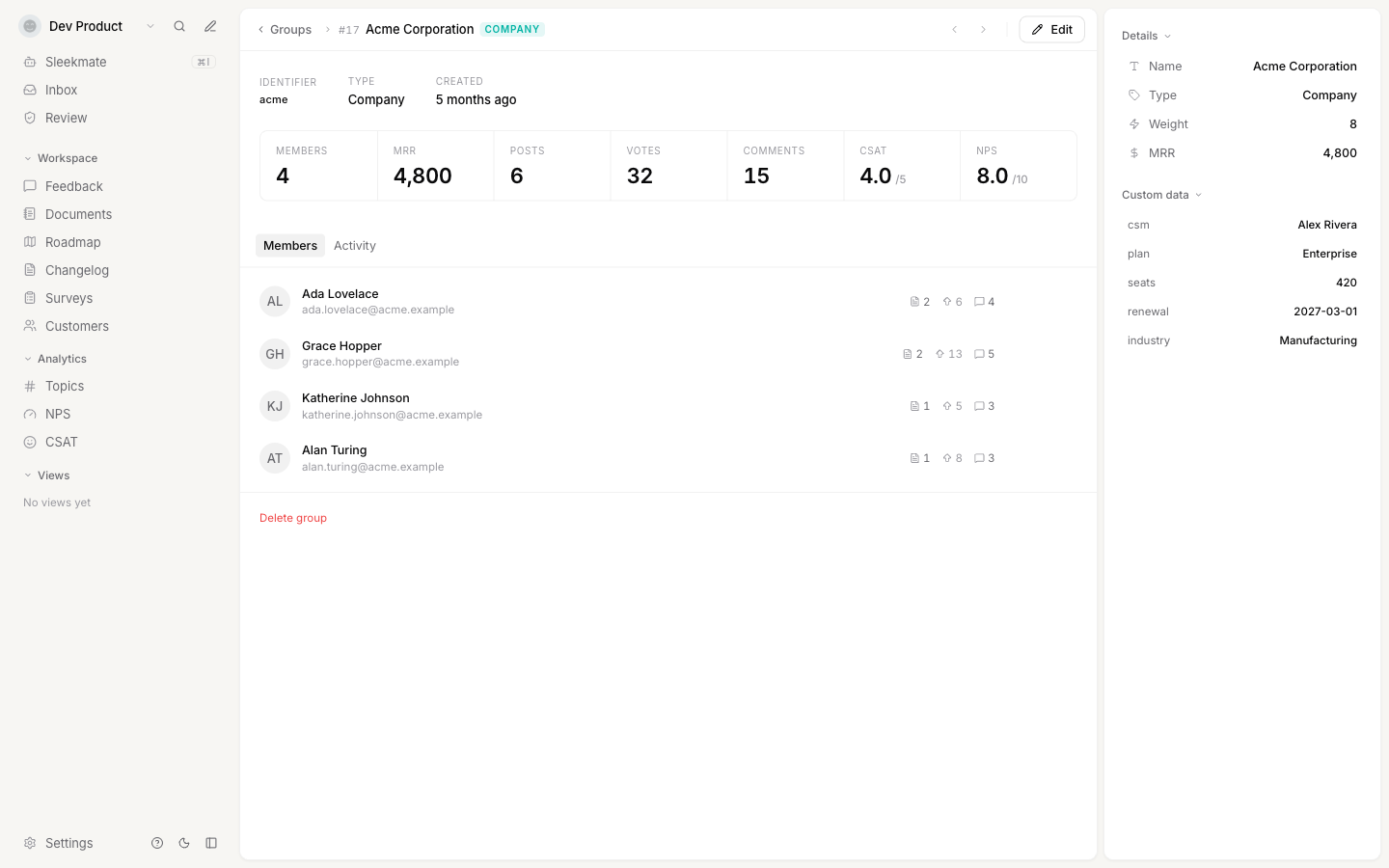This screenshot has height=868, width=1389.
Task: Open the Dev Product workspace dropdown
Action: [x=87, y=26]
